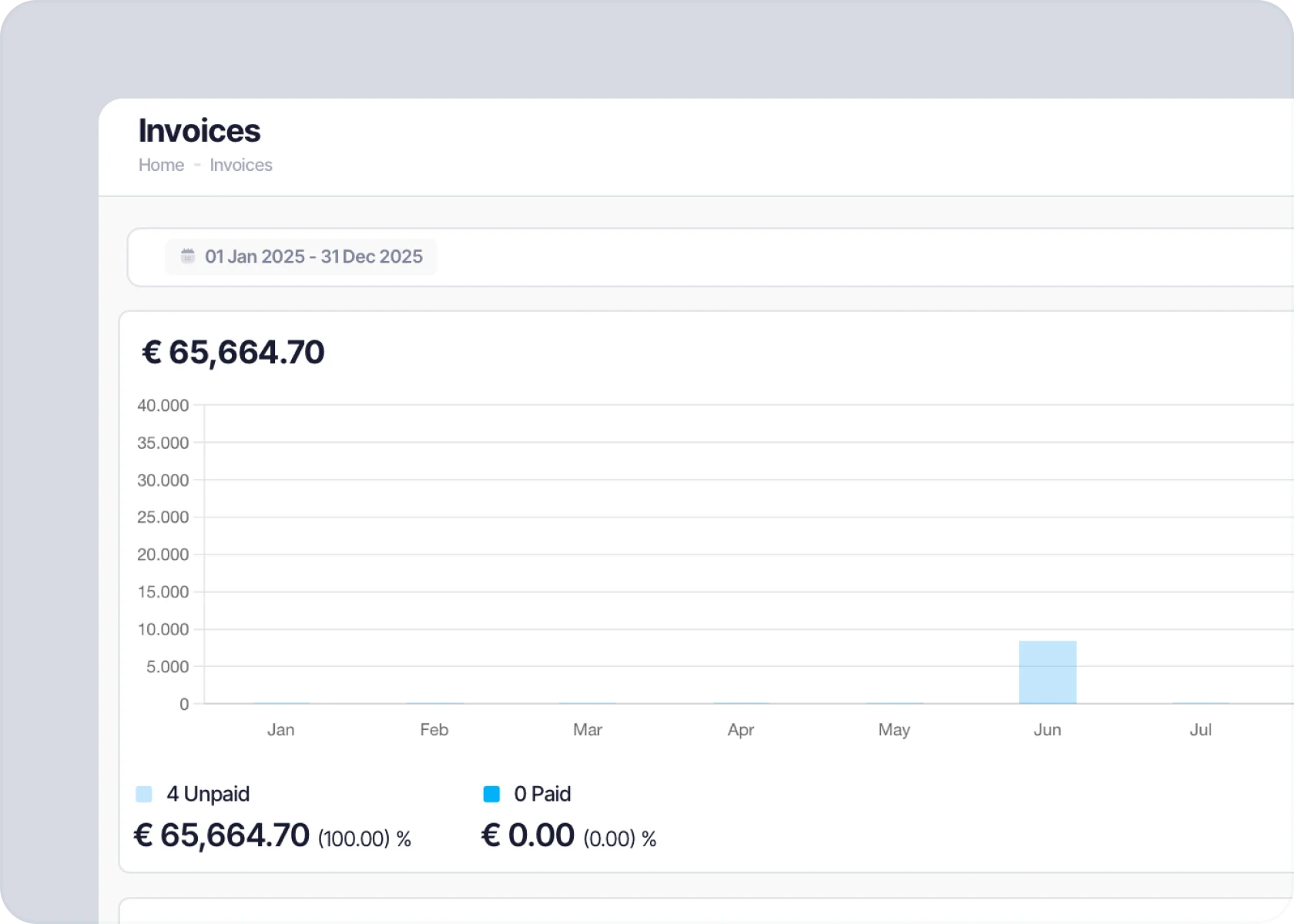The height and width of the screenshot is (924, 1294).
Task: Click the 25.000 y-axis value
Action: pos(163,517)
